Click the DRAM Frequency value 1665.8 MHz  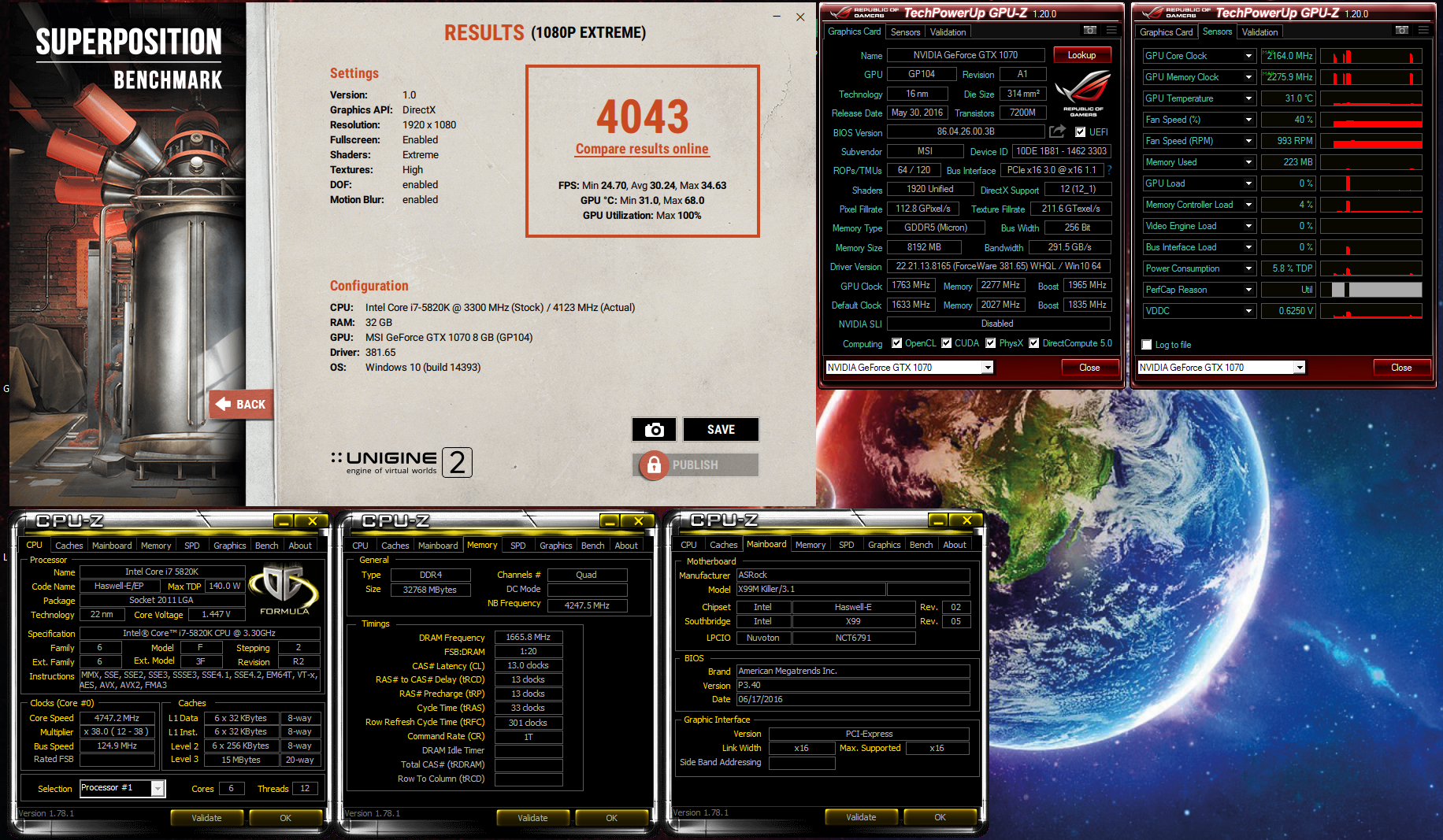click(x=528, y=637)
